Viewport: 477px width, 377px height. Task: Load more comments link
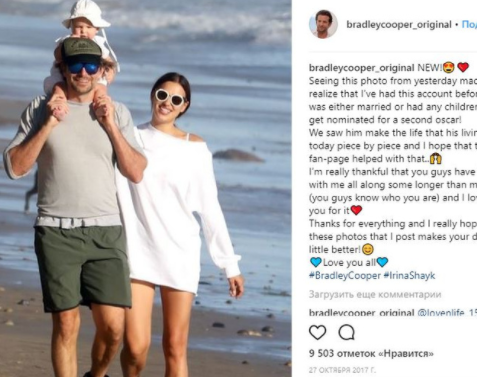(x=375, y=295)
